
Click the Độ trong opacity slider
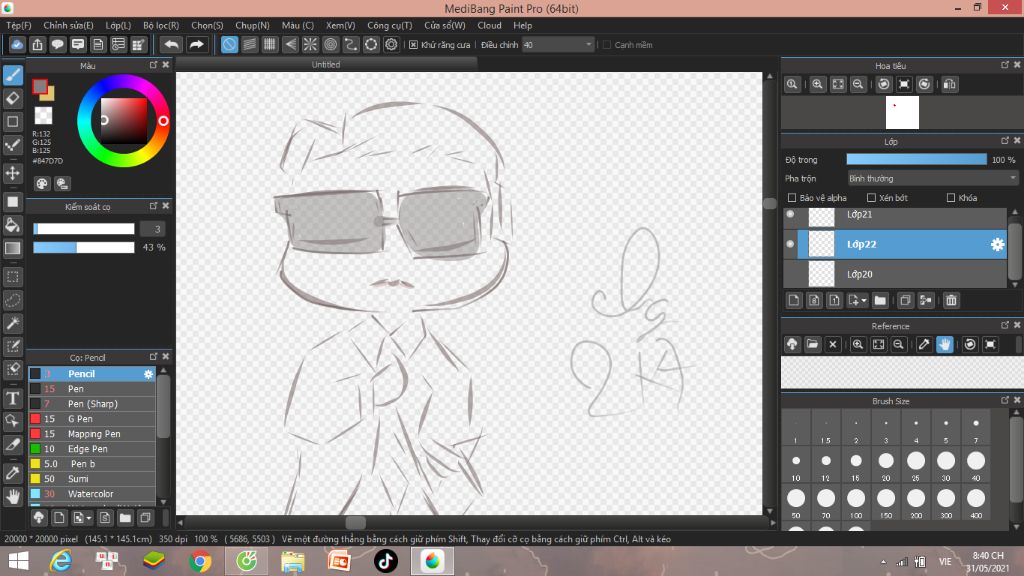click(x=915, y=159)
